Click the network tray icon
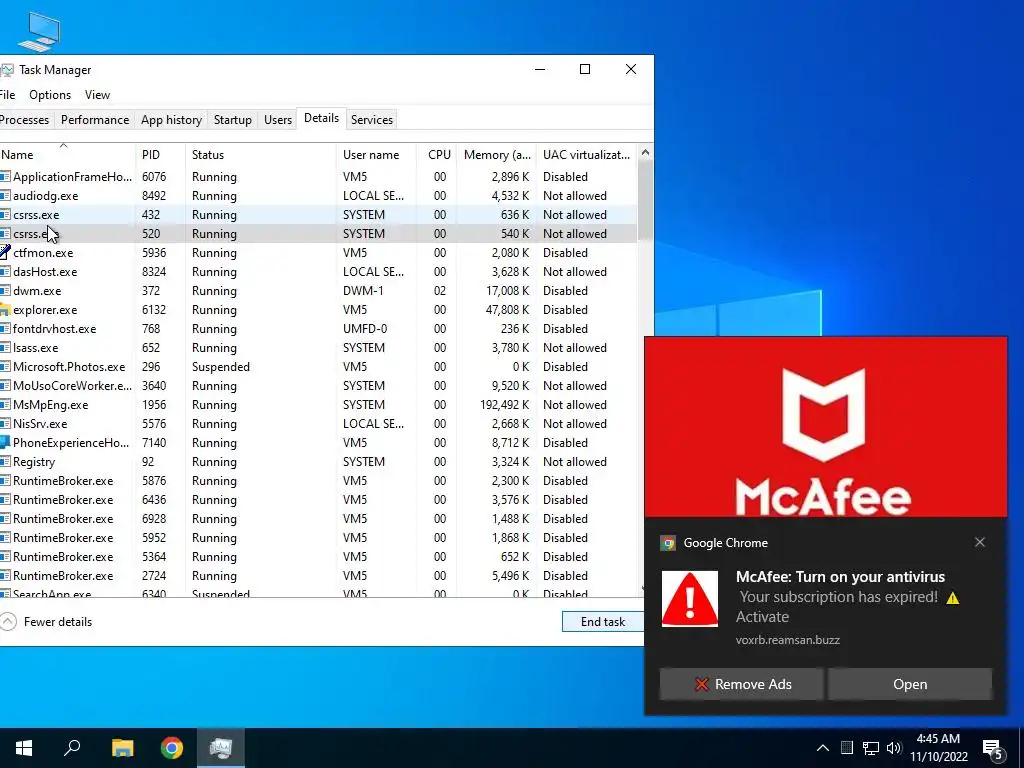Screen dimensions: 1024x768 coord(871,748)
